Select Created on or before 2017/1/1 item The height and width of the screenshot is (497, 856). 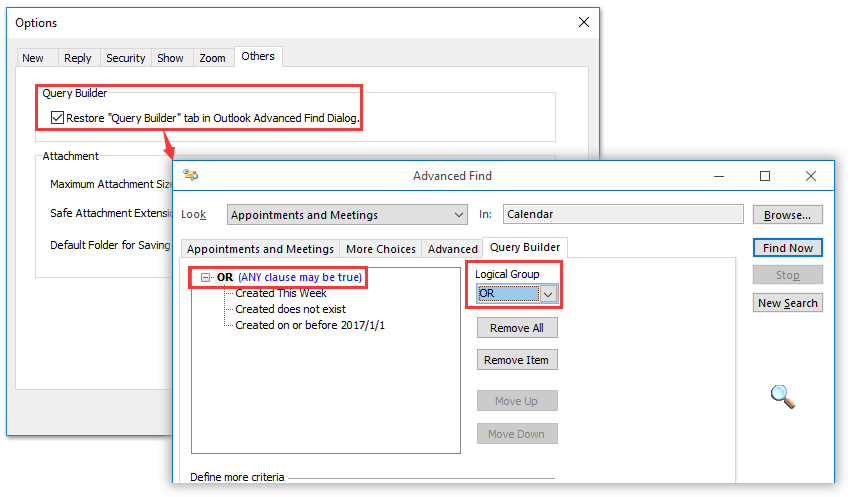tap(309, 326)
